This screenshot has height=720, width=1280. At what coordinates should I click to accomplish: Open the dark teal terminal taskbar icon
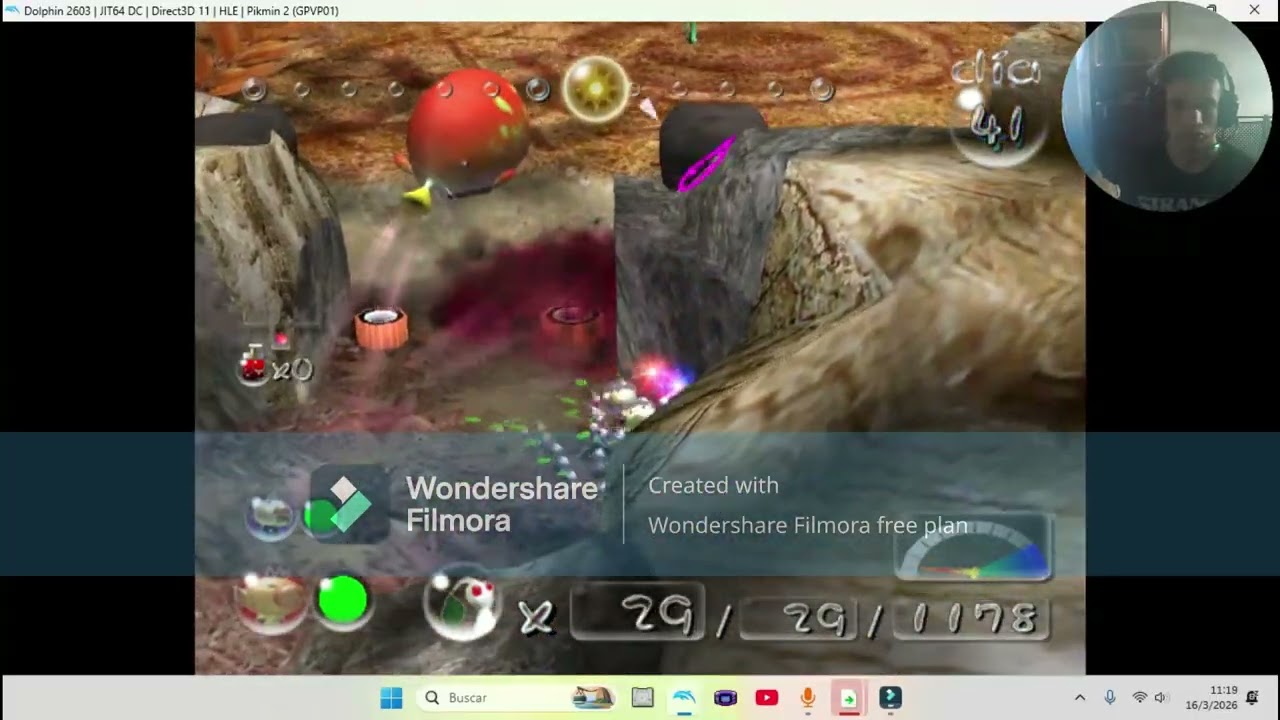point(890,697)
